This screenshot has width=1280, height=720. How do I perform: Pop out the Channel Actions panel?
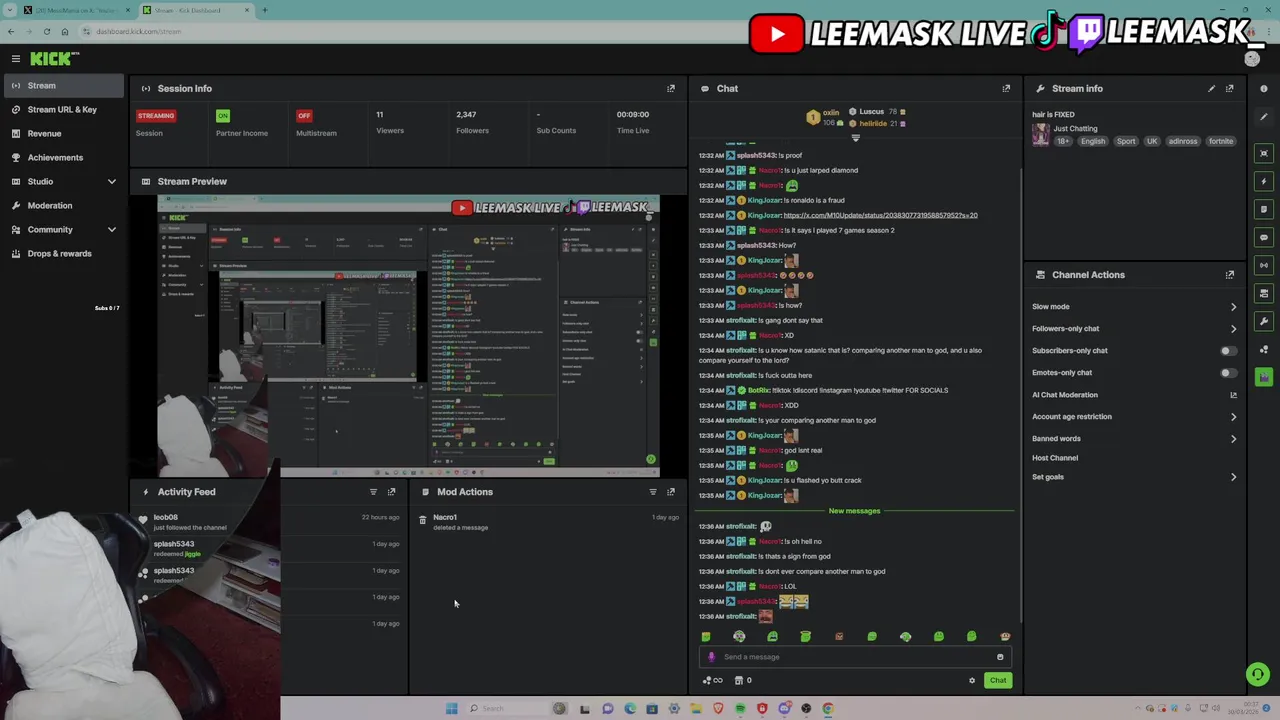[x=1230, y=275]
